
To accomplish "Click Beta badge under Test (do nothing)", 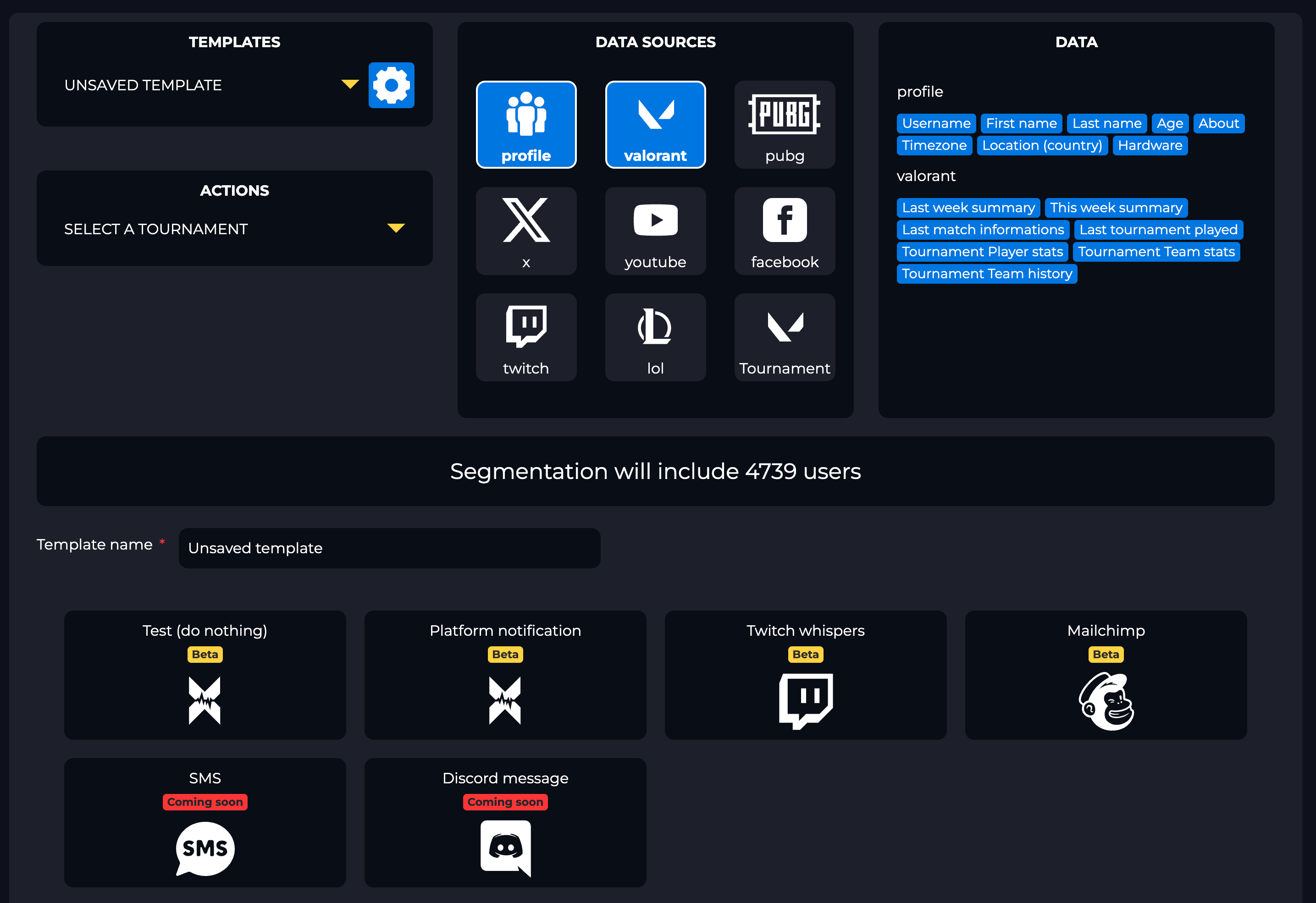I will 205,655.
